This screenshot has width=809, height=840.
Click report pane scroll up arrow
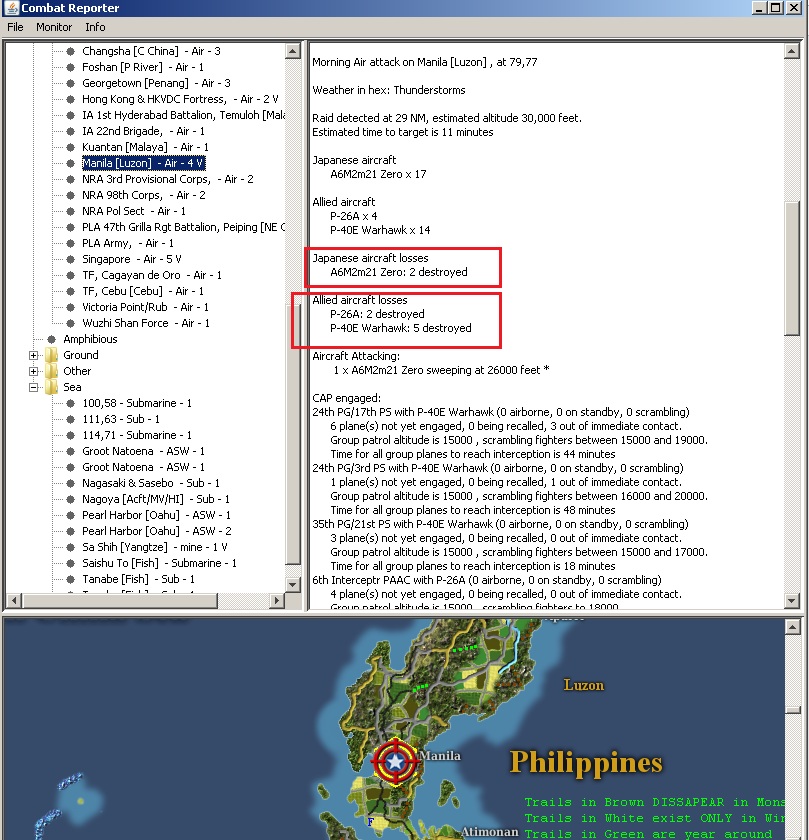click(792, 51)
